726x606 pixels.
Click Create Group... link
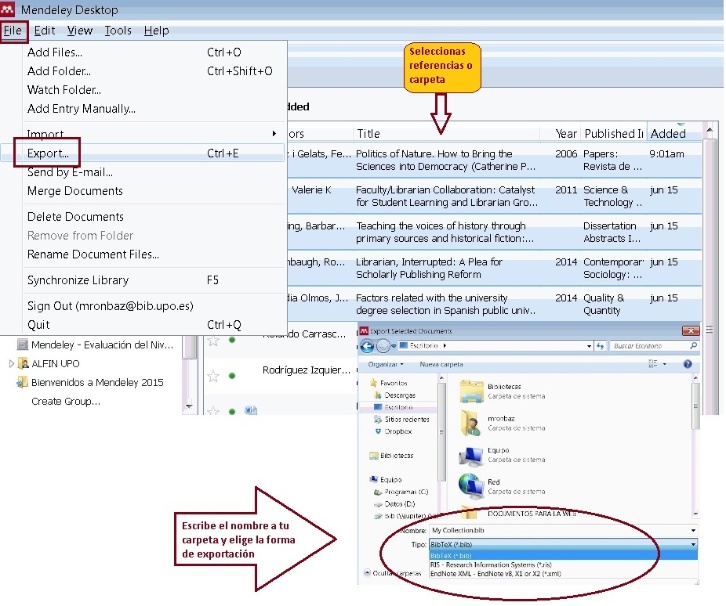click(x=66, y=401)
